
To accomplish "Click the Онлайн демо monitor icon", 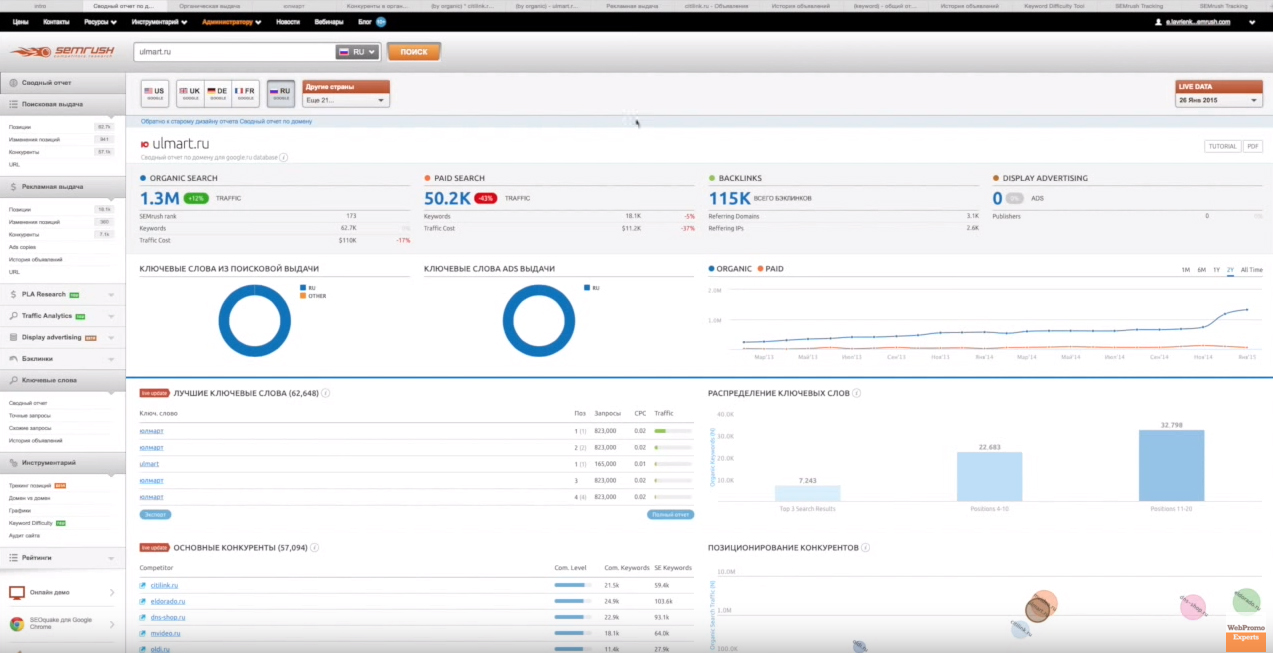I will pyautogui.click(x=17, y=593).
